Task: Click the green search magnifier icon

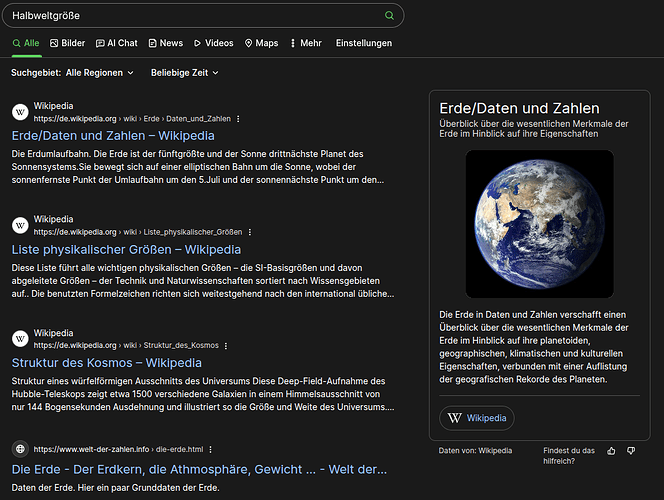Action: click(389, 16)
